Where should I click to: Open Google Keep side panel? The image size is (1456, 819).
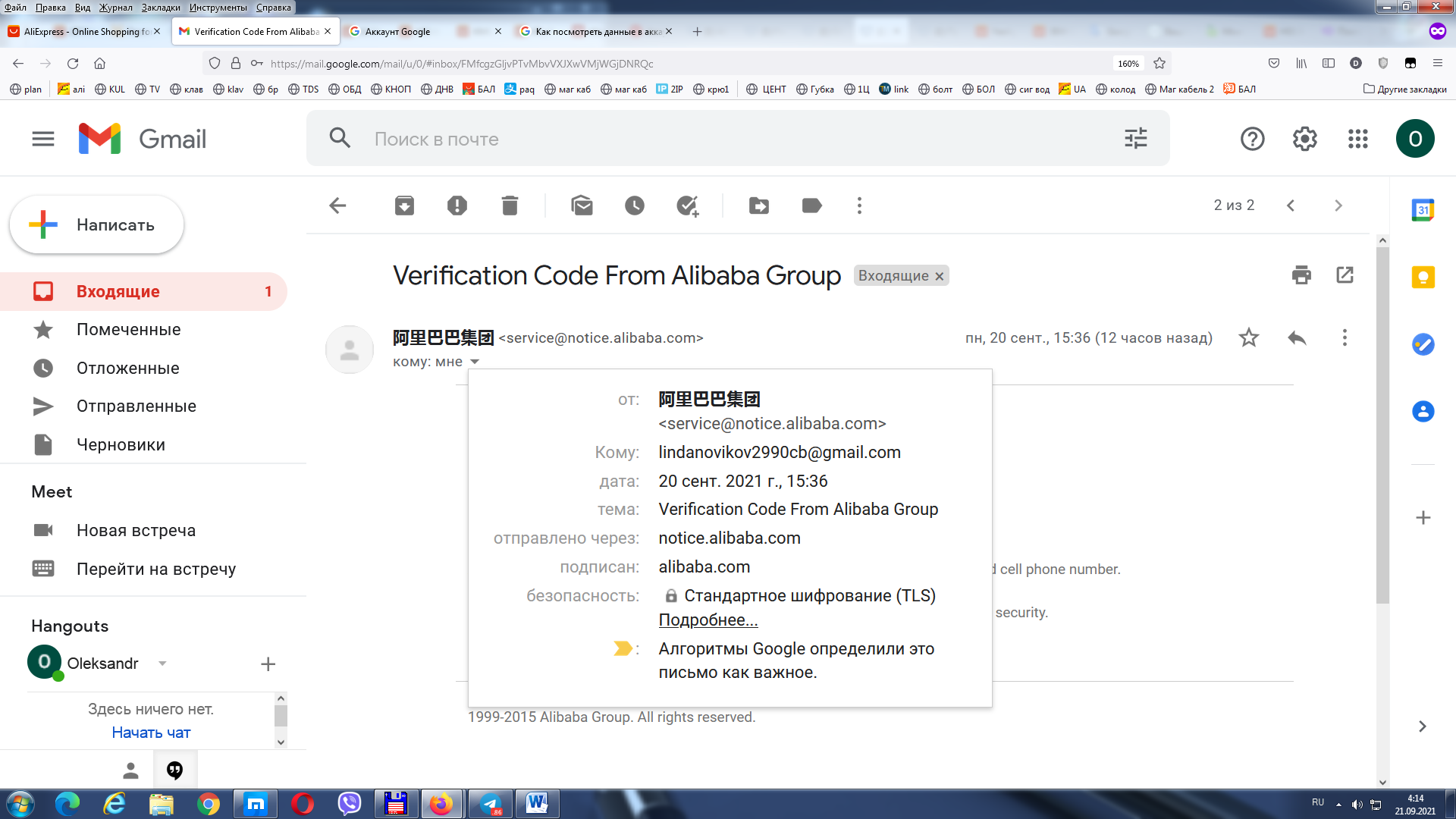pos(1423,277)
